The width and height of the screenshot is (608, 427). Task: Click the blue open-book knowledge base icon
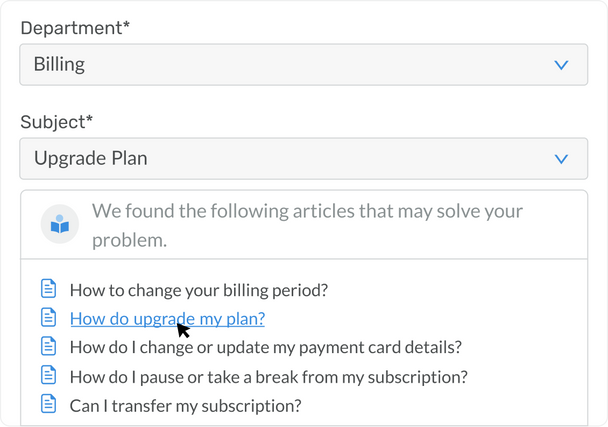coord(60,224)
